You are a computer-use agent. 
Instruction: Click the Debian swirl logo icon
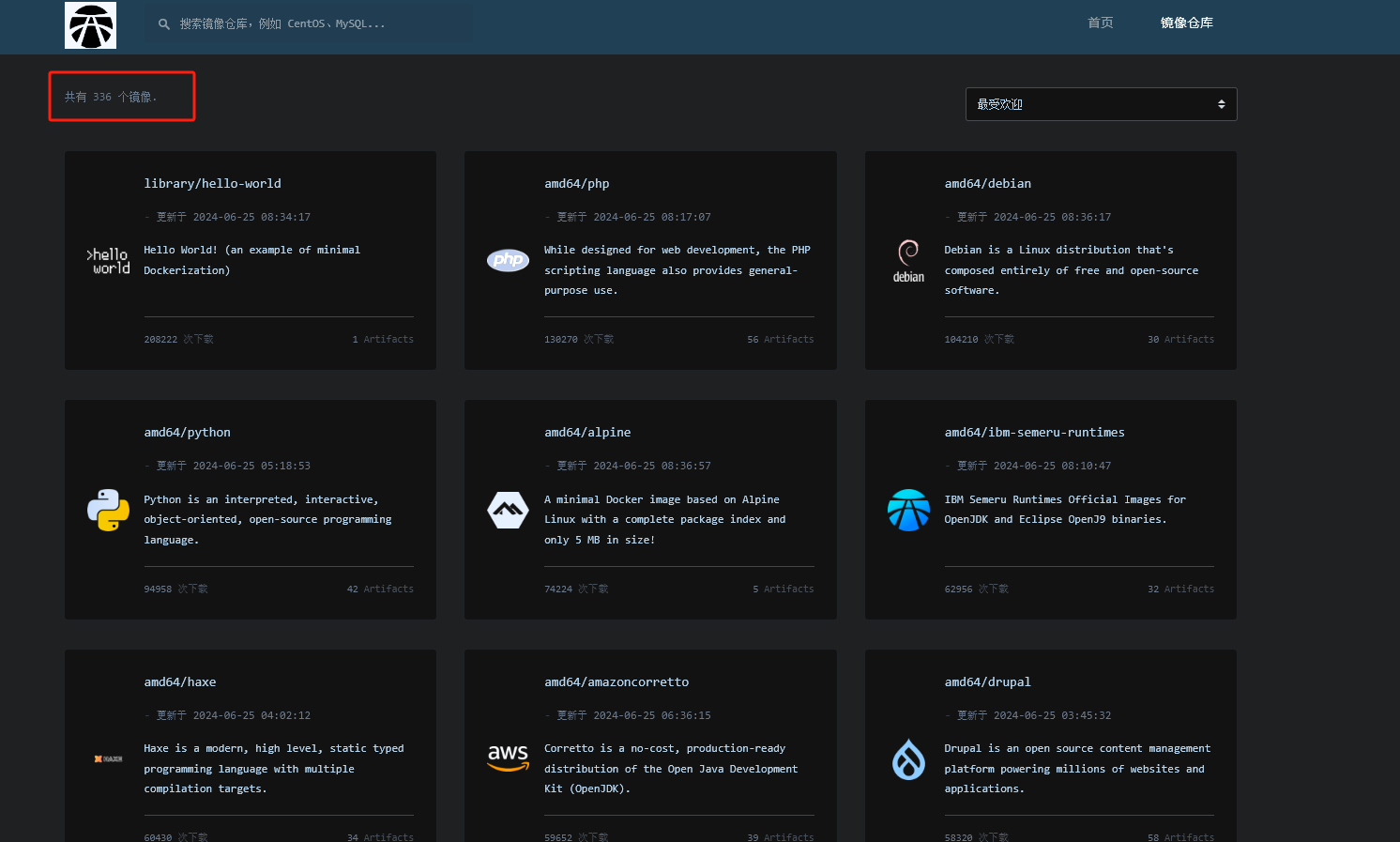coord(908,261)
